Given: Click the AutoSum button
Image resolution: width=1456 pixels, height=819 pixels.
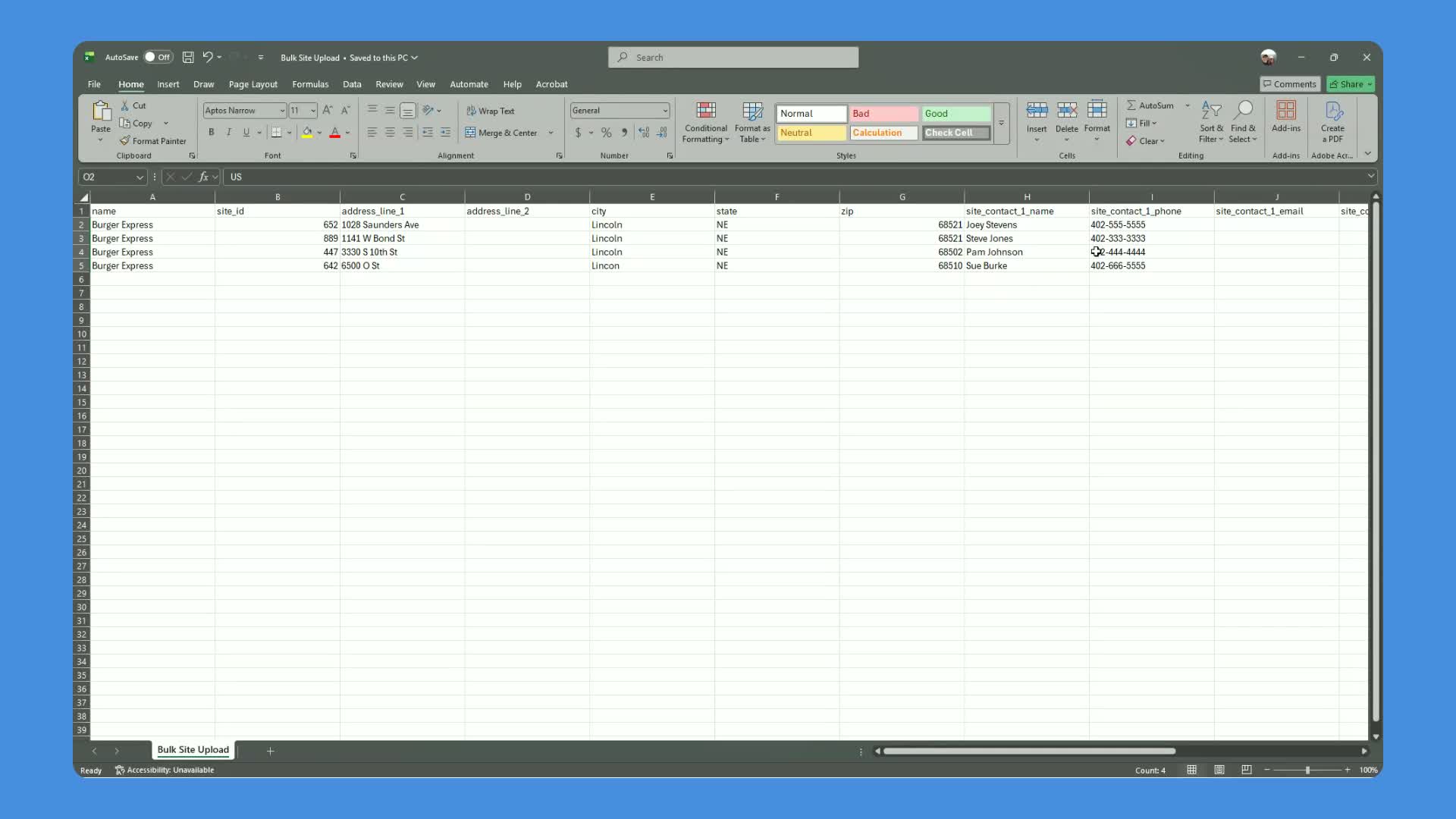Looking at the screenshot, I should click(1150, 105).
